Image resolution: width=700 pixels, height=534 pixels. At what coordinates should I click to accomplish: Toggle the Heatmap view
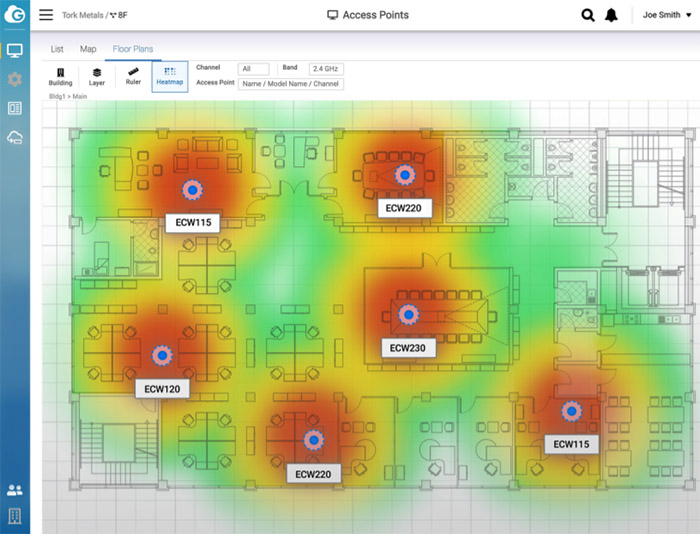click(170, 77)
